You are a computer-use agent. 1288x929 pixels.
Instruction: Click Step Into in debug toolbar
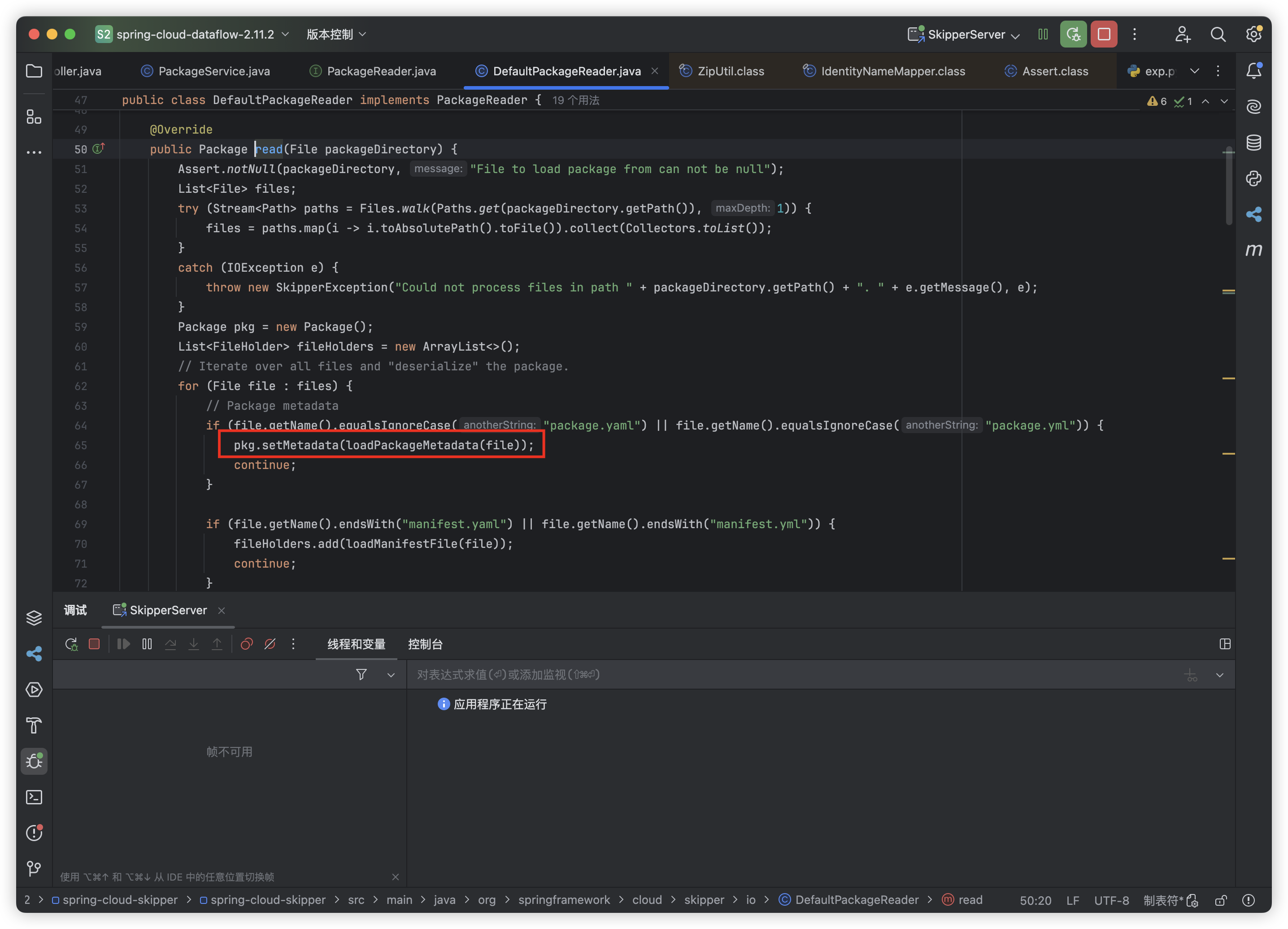[194, 644]
